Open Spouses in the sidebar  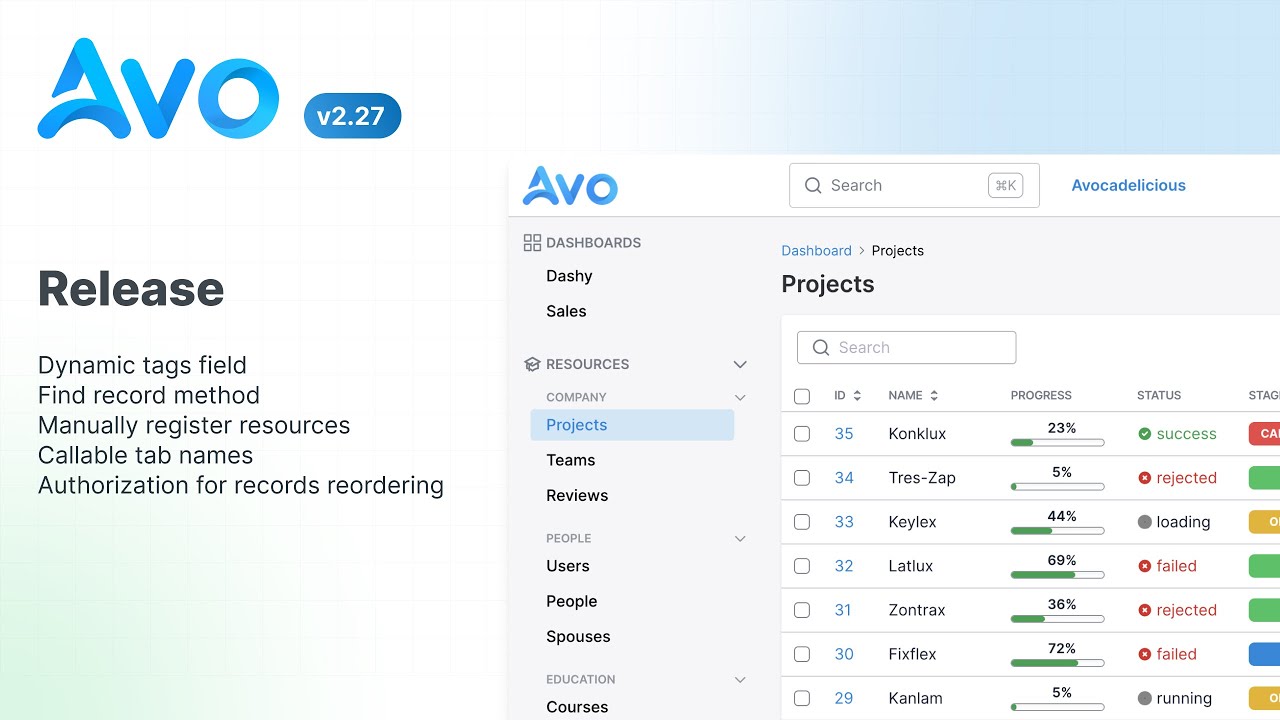click(578, 636)
